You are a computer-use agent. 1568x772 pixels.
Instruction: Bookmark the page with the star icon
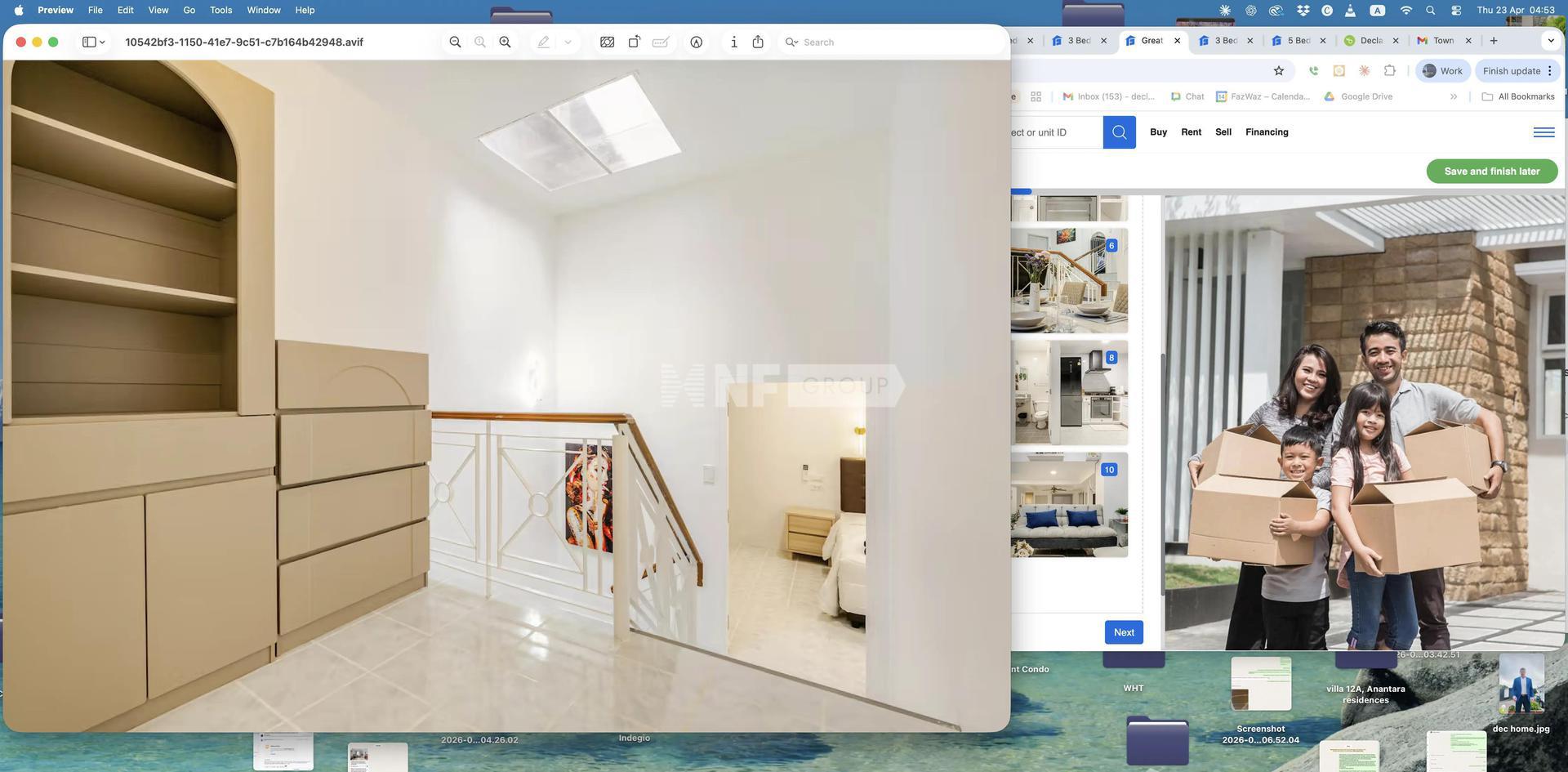[x=1279, y=71]
